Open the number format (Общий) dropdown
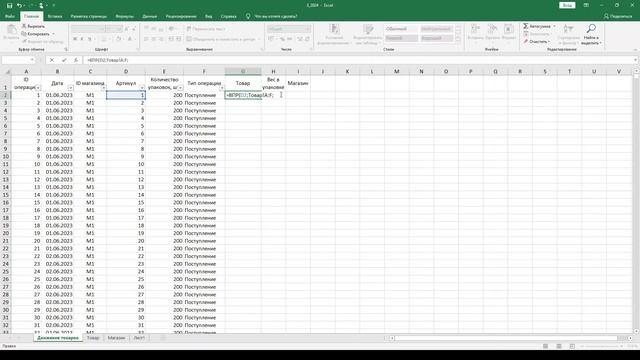This screenshot has width=640, height=360. pyautogui.click(x=308, y=29)
